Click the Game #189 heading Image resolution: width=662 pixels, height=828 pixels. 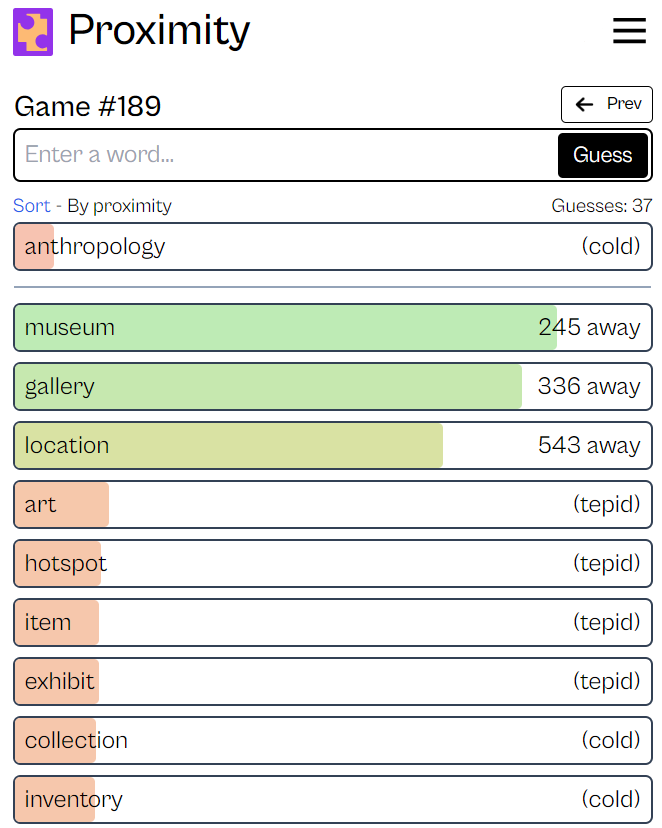[88, 107]
